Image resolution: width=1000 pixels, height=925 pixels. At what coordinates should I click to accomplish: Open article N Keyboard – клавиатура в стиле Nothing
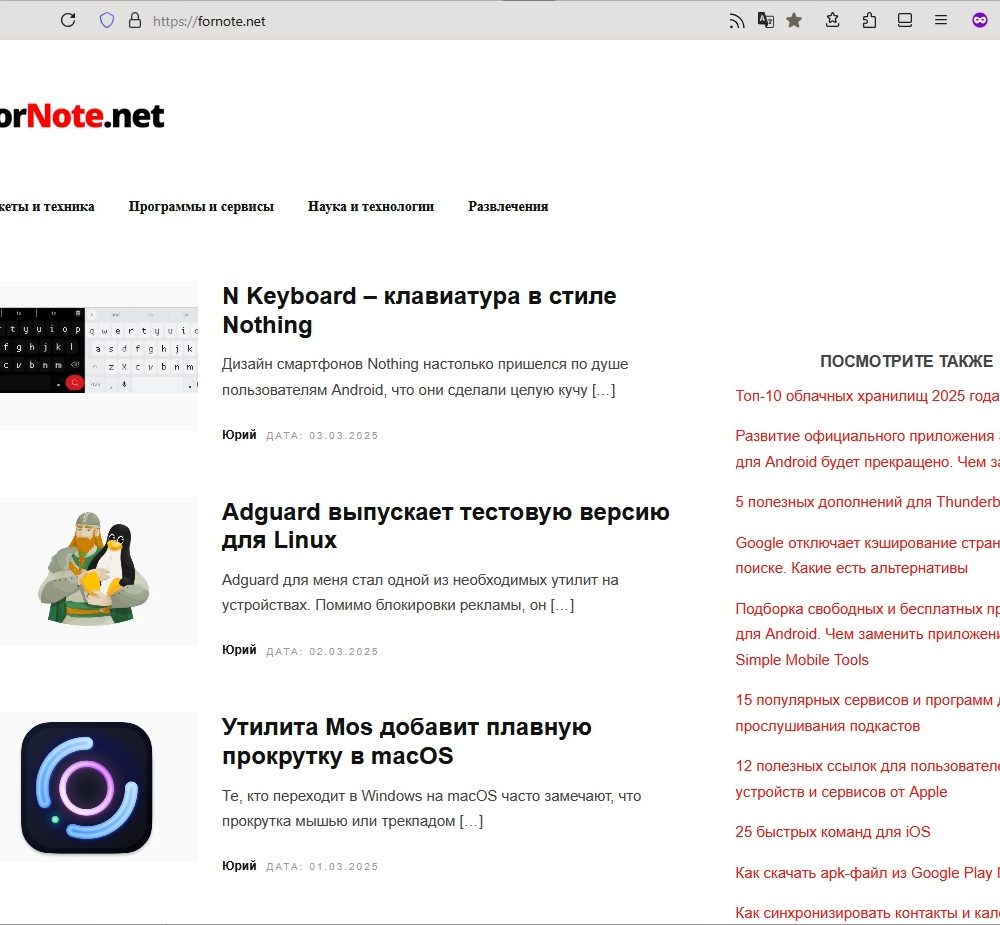click(x=419, y=310)
